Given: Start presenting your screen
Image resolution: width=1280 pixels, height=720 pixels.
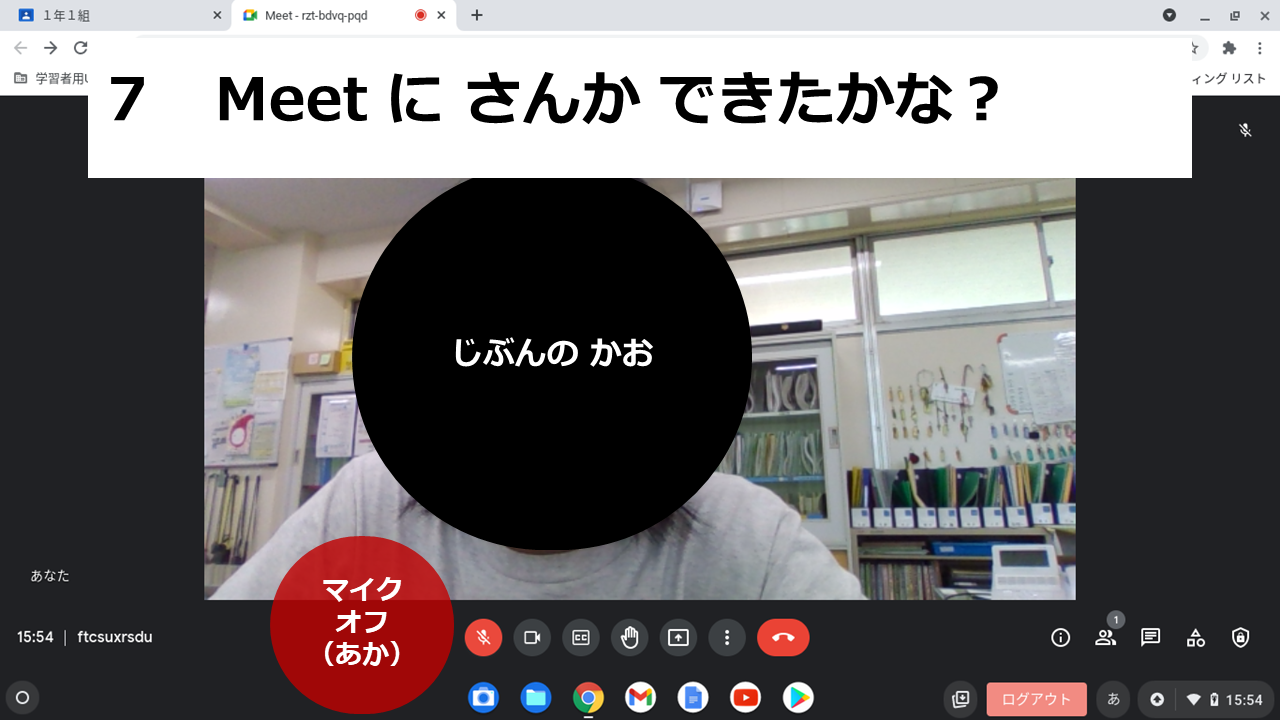Looking at the screenshot, I should [679, 637].
